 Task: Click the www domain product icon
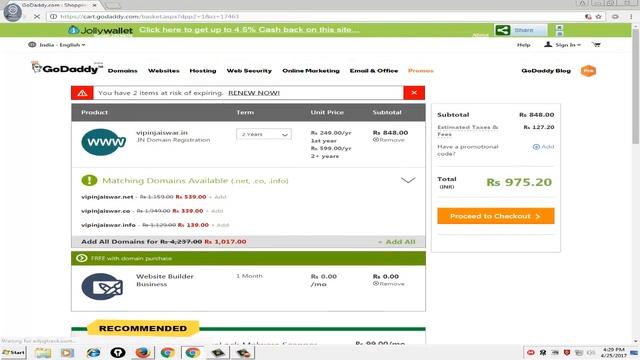click(103, 142)
